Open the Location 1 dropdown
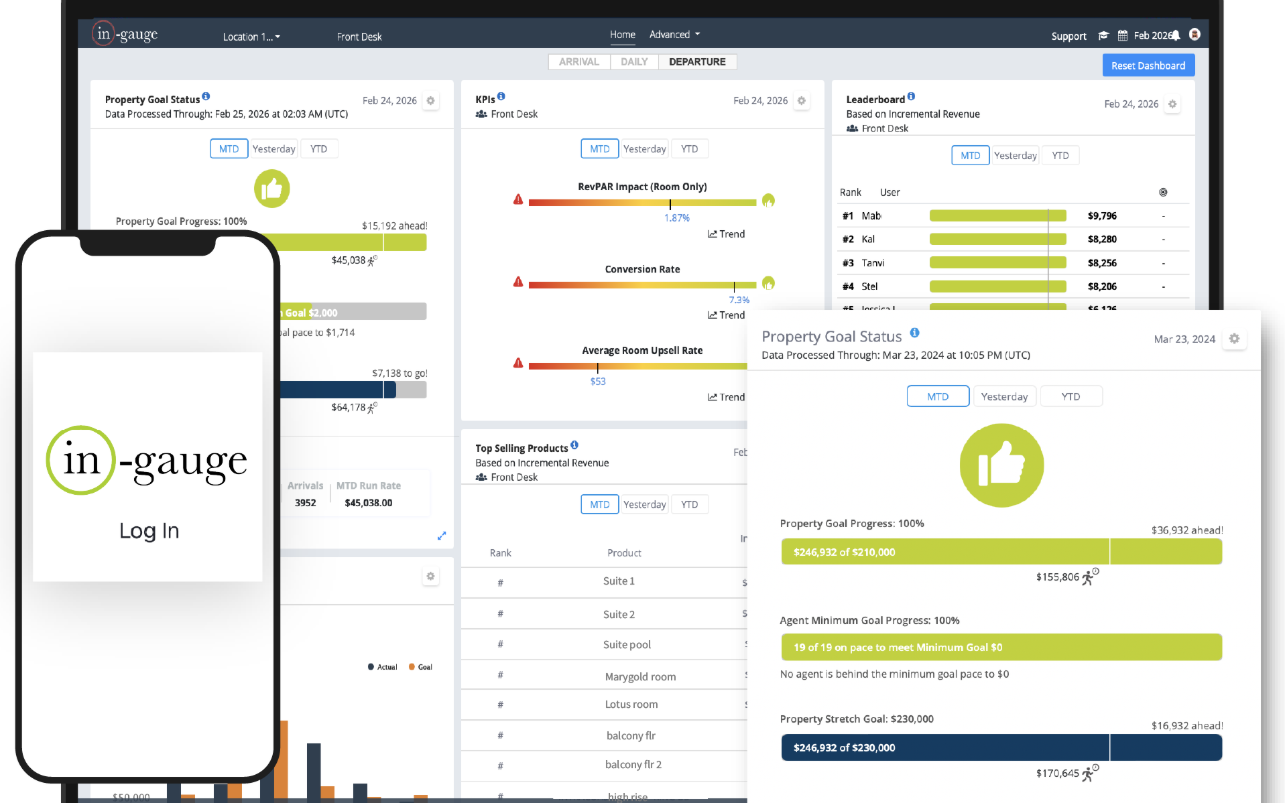The width and height of the screenshot is (1285, 803). [x=251, y=37]
